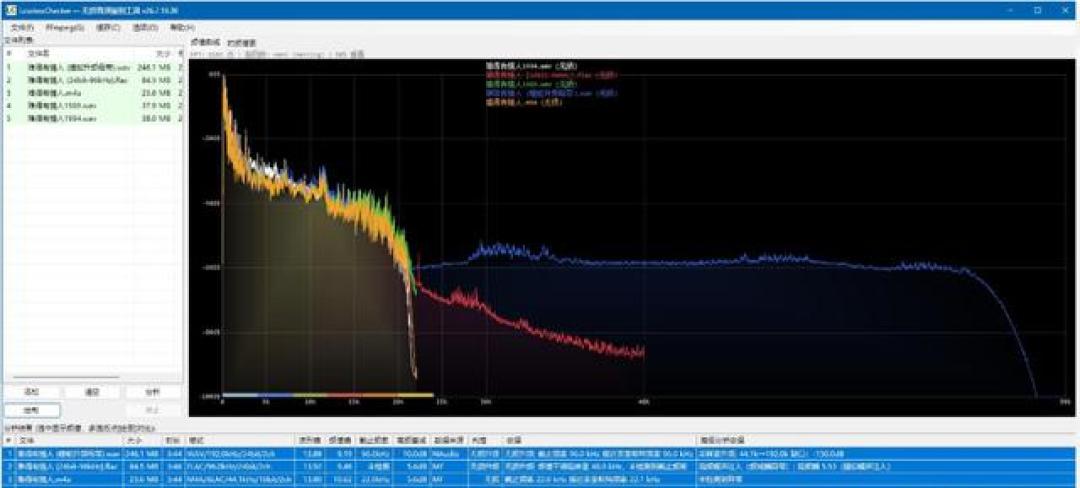Viewport: 1080px width, 488px height.
Task: Maximize the LosslessChecker window
Action: pos(1037,10)
